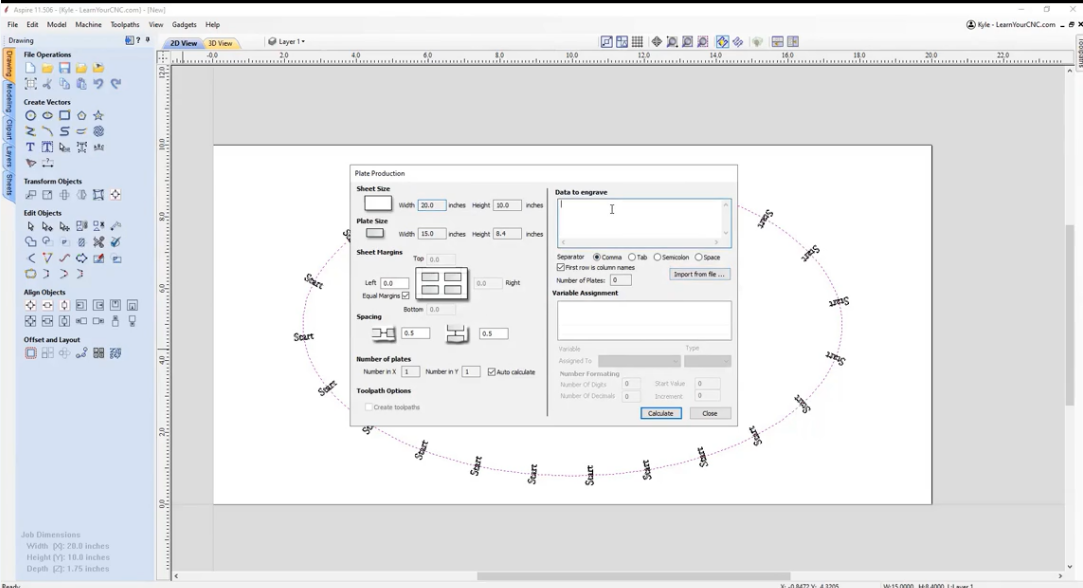
Task: Open the Assigned To combo box
Action: tap(639, 361)
